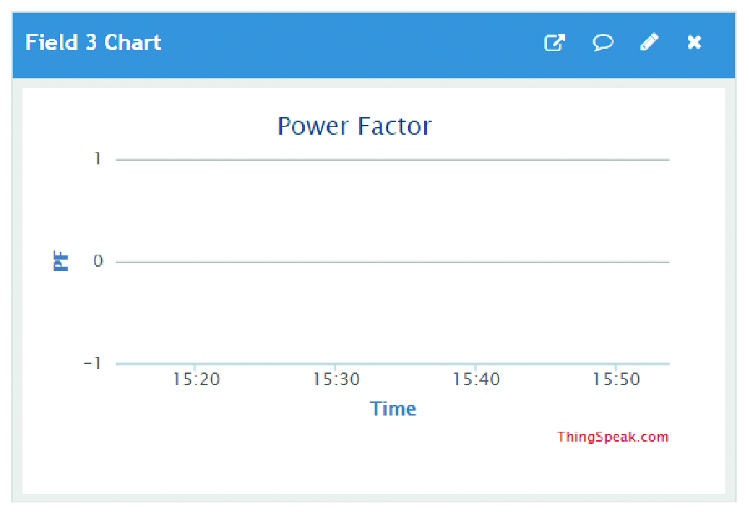The image size is (750, 515).
Task: Open chart in new window icon
Action: click(554, 43)
